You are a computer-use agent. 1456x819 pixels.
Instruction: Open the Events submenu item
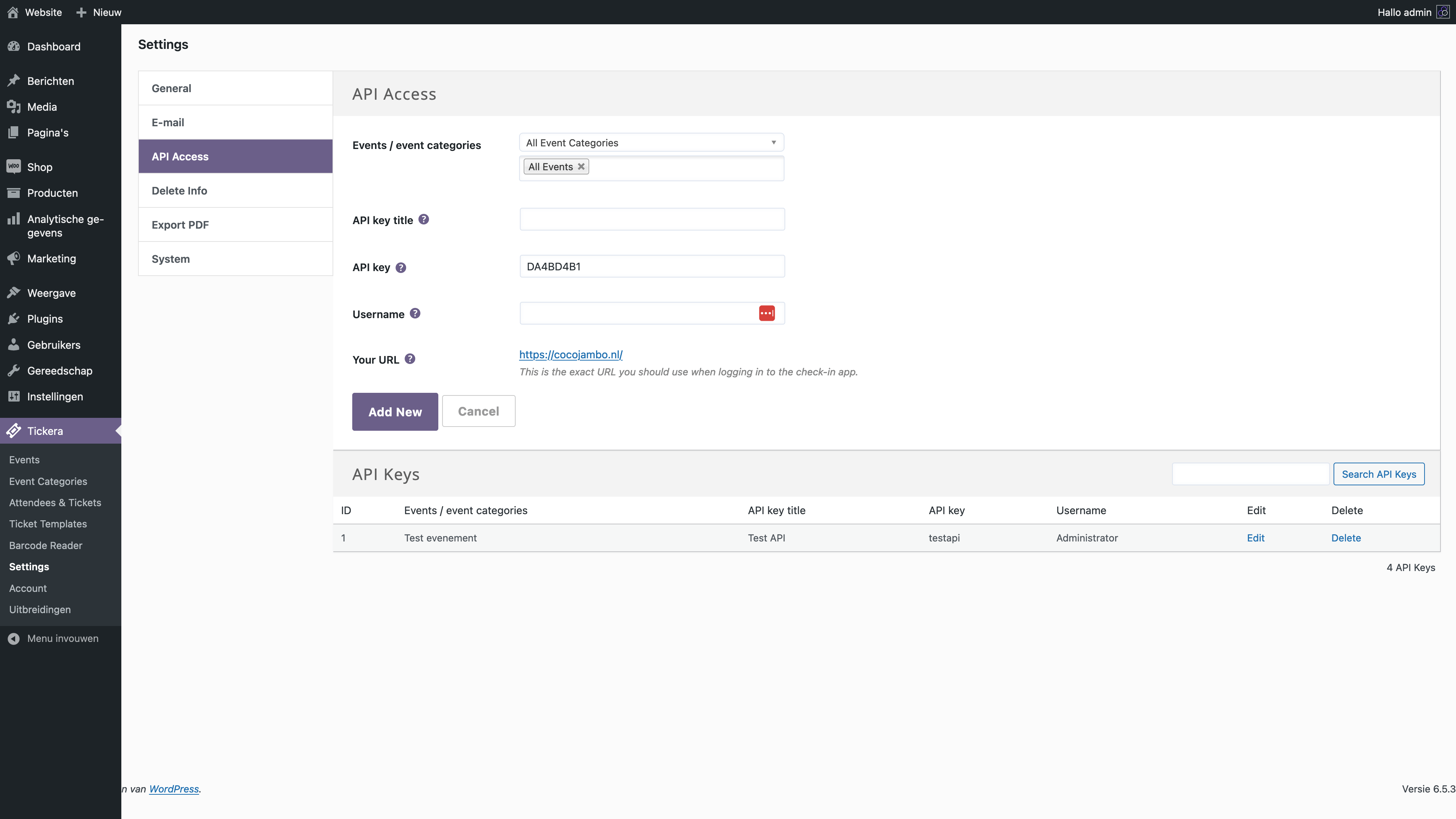point(24,460)
